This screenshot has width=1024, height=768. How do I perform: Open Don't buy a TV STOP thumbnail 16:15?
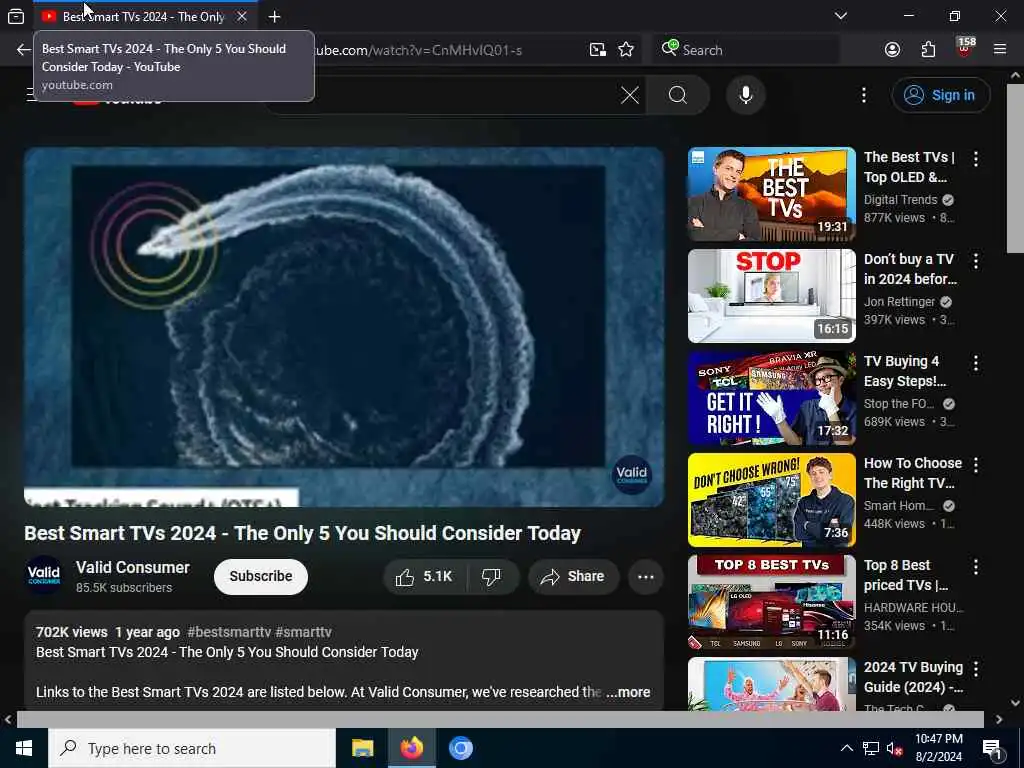(771, 296)
